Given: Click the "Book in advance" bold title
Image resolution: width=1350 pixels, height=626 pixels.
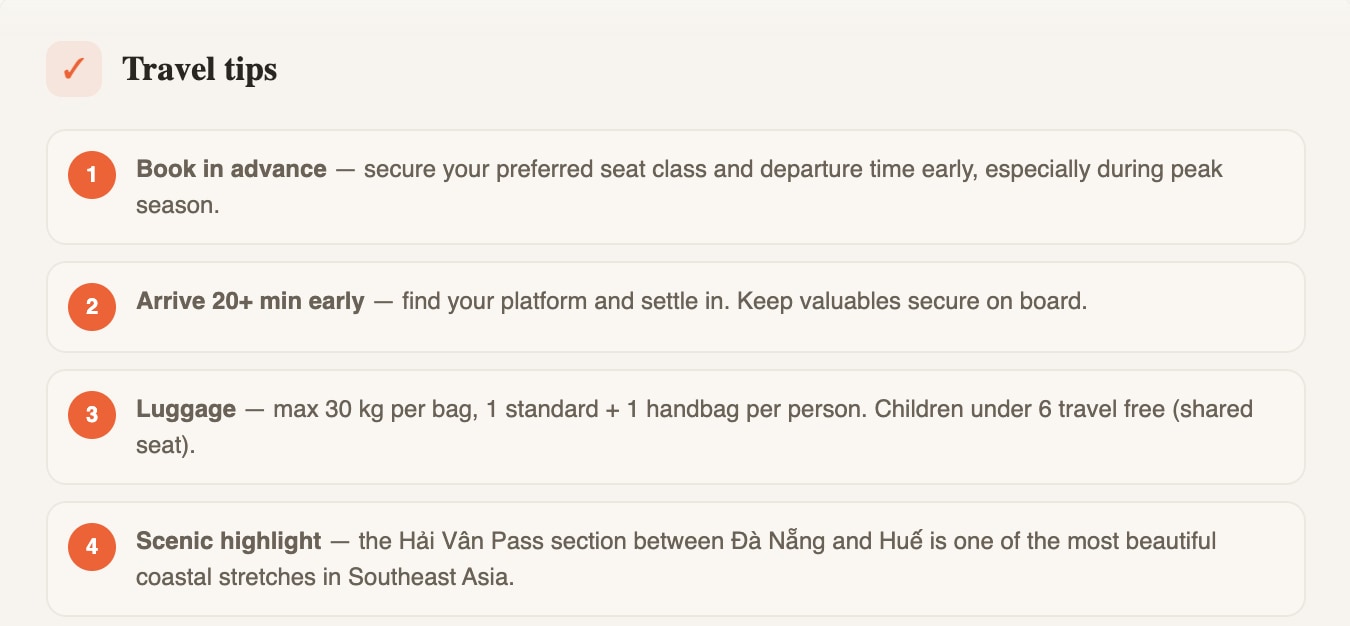Looking at the screenshot, I should [x=231, y=169].
